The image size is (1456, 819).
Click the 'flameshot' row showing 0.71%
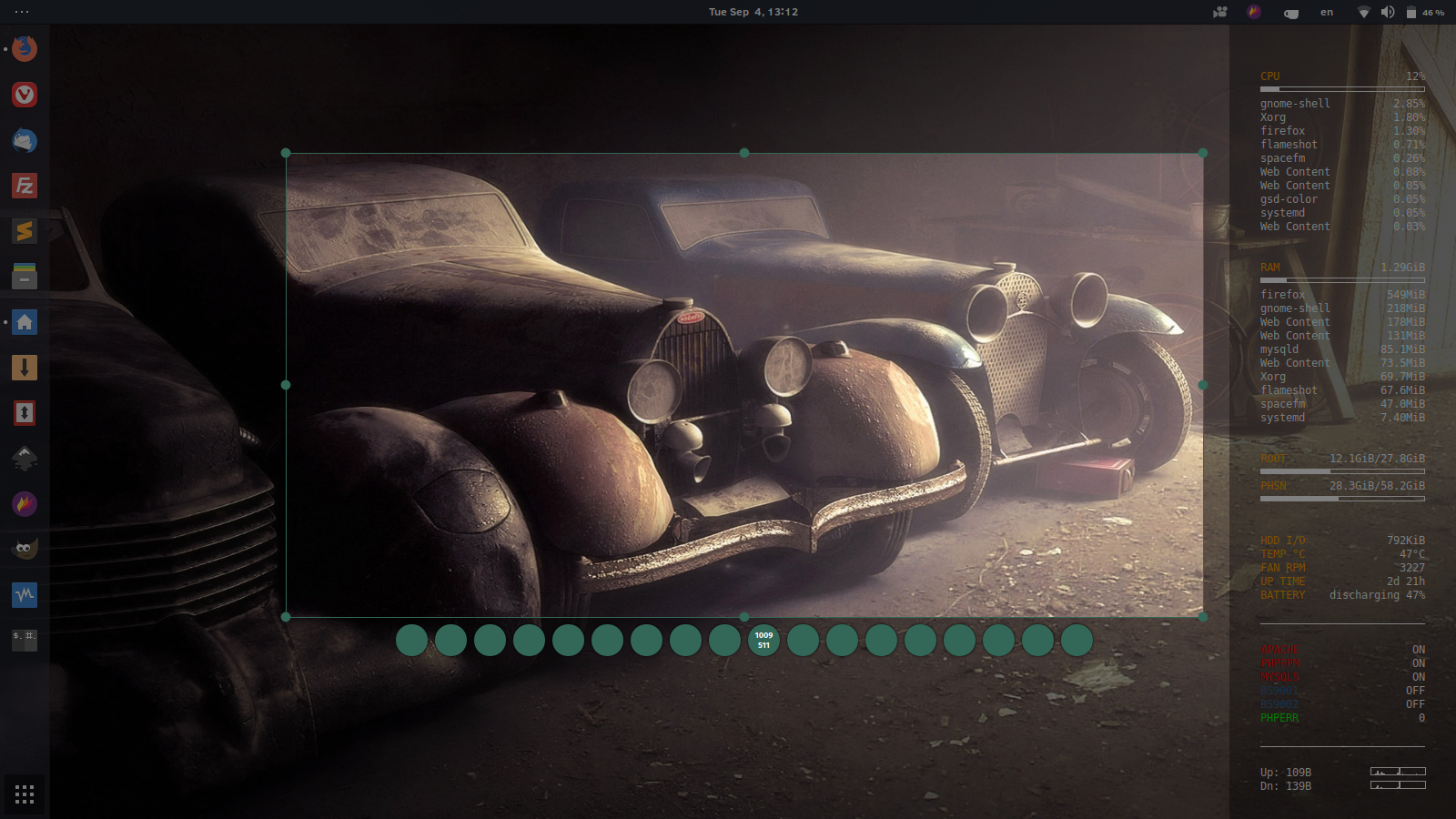[x=1342, y=145]
